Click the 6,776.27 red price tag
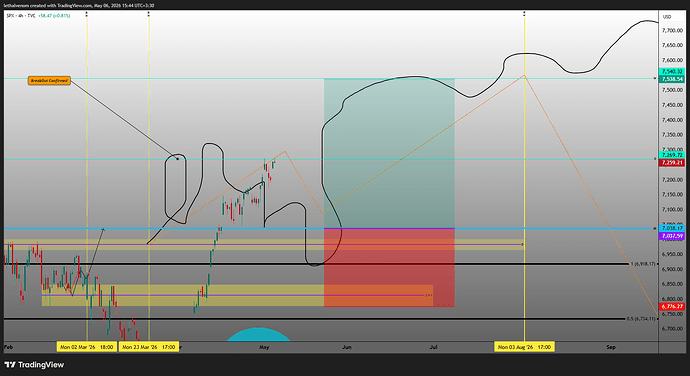 pyautogui.click(x=672, y=306)
